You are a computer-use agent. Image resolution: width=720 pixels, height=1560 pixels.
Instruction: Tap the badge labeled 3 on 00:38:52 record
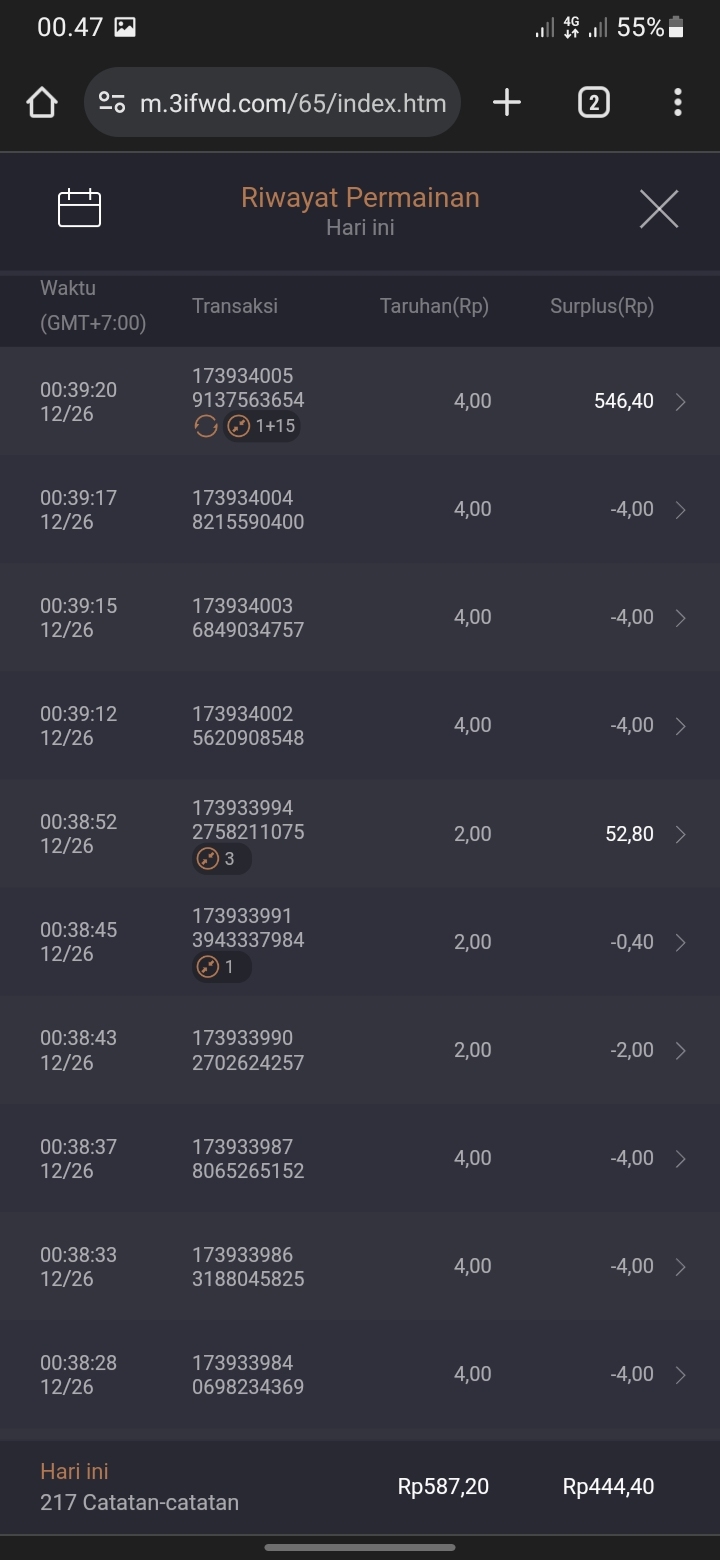click(x=221, y=859)
